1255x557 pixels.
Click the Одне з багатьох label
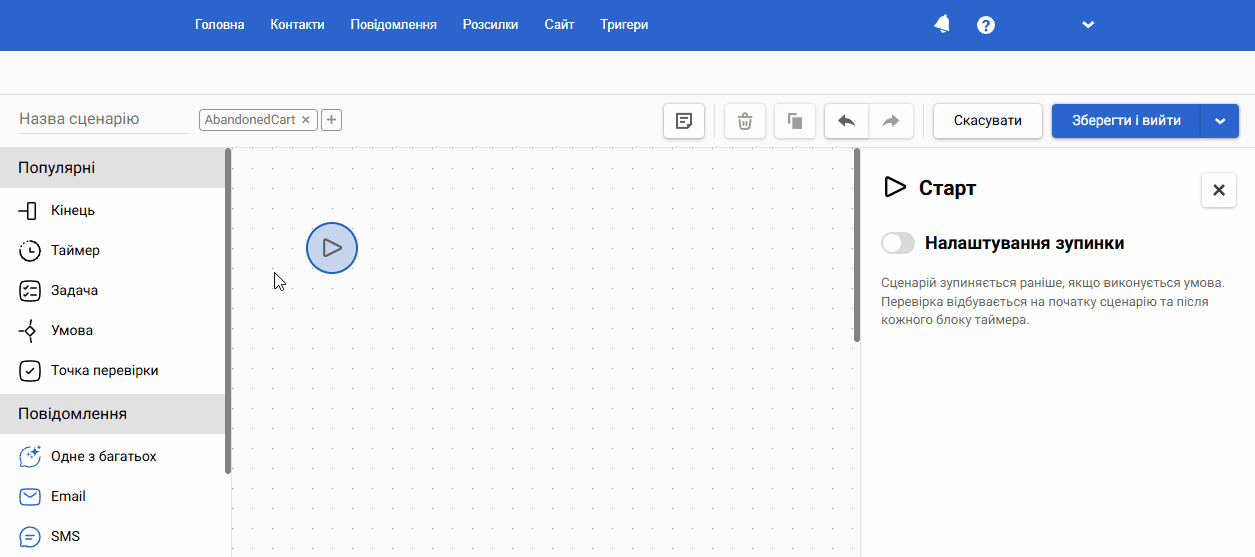click(x=104, y=457)
